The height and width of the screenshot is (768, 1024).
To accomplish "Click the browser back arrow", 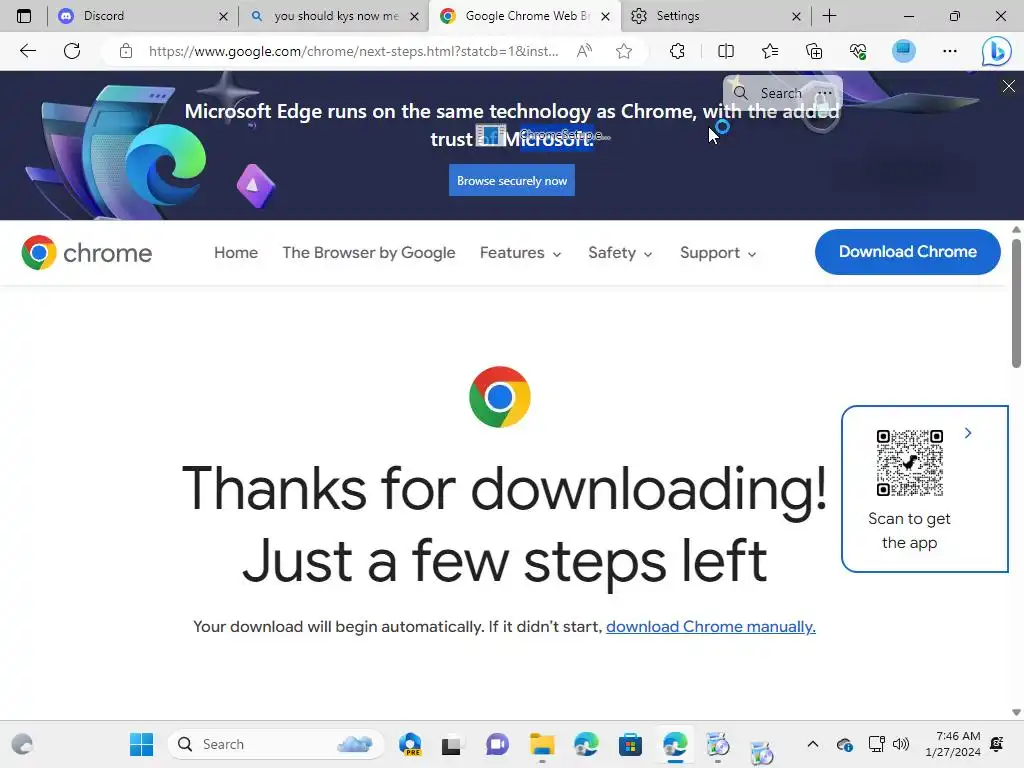I will [27, 51].
